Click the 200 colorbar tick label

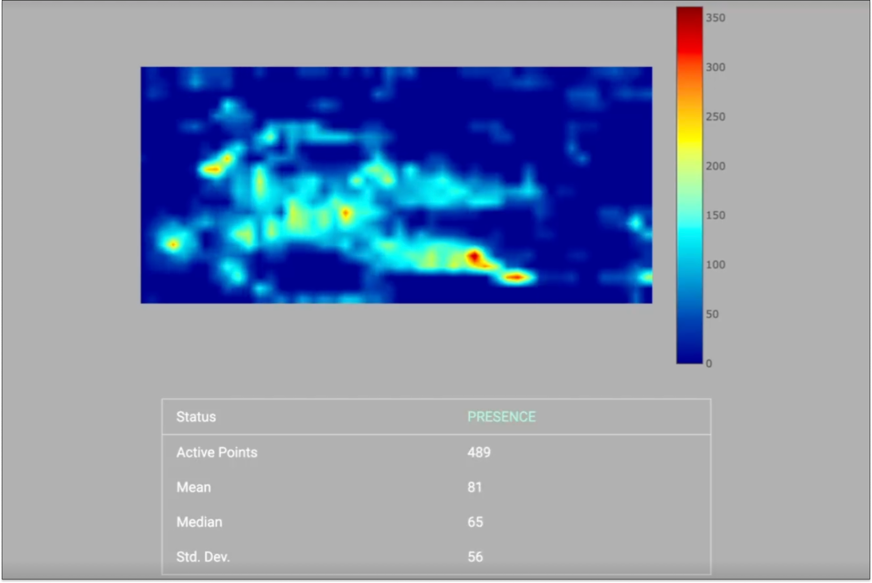[716, 166]
